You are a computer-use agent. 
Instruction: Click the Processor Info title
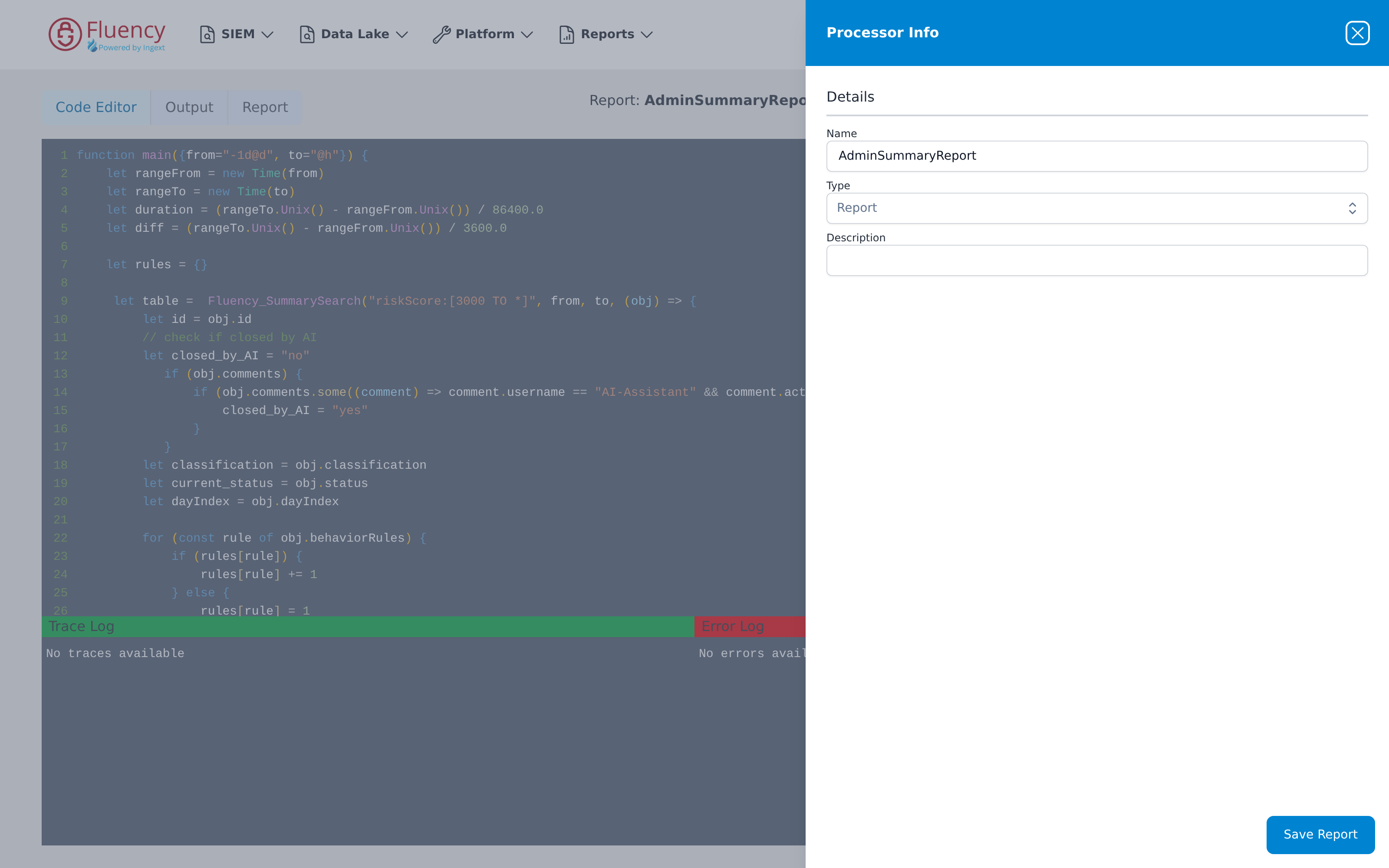[x=882, y=33]
